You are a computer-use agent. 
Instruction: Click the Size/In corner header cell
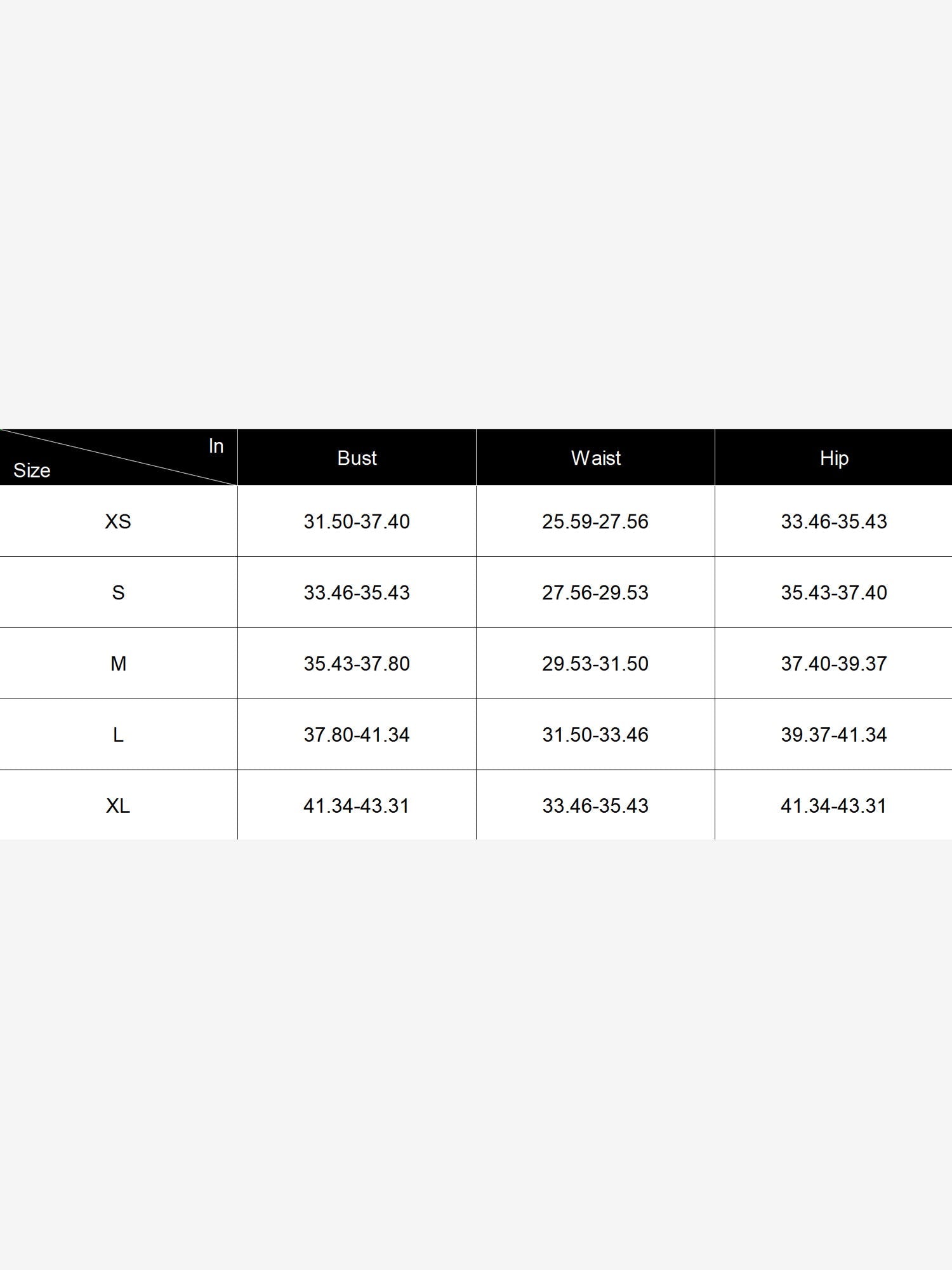(x=119, y=458)
